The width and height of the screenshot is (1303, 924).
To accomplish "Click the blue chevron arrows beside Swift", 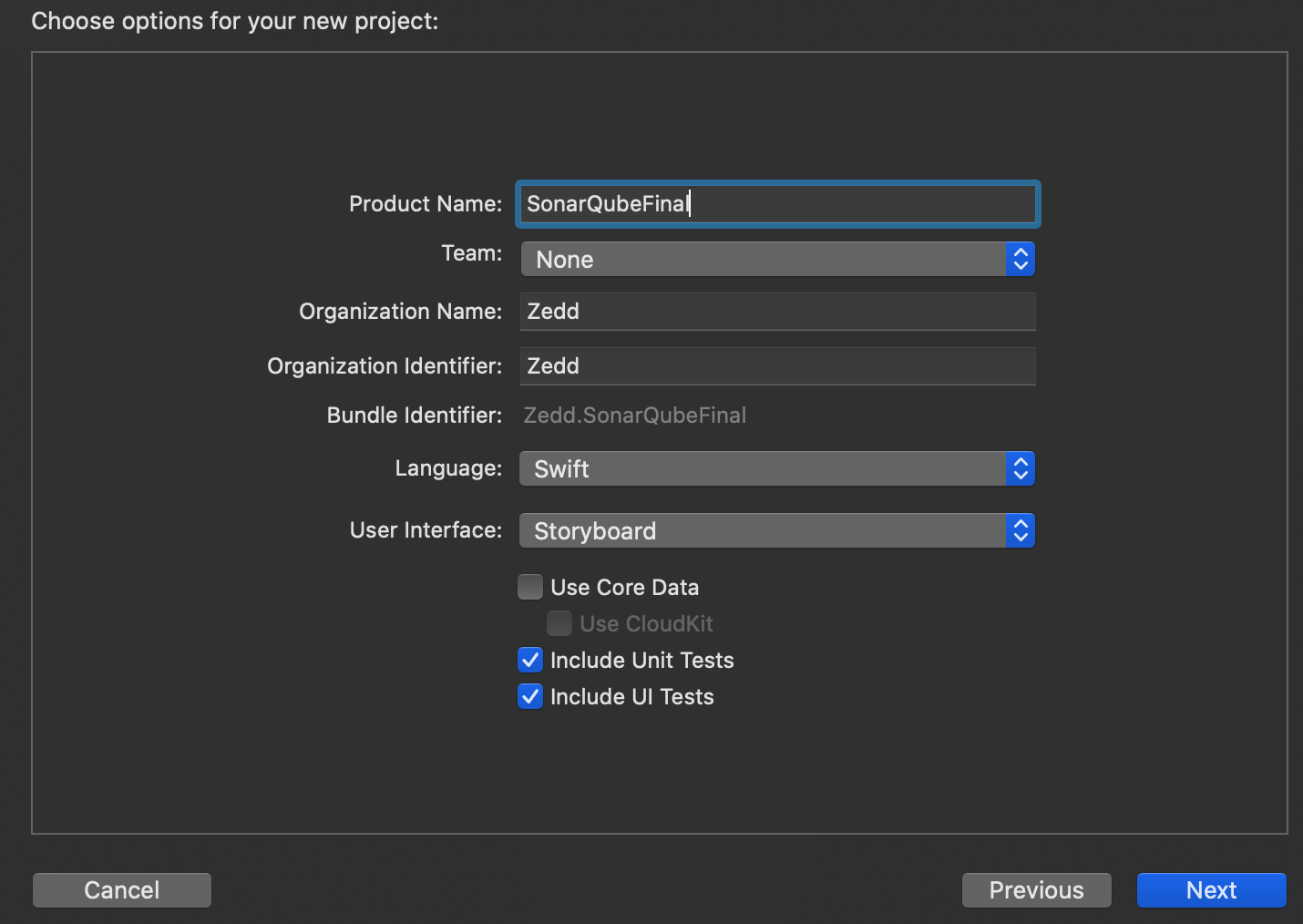I will 1021,469.
